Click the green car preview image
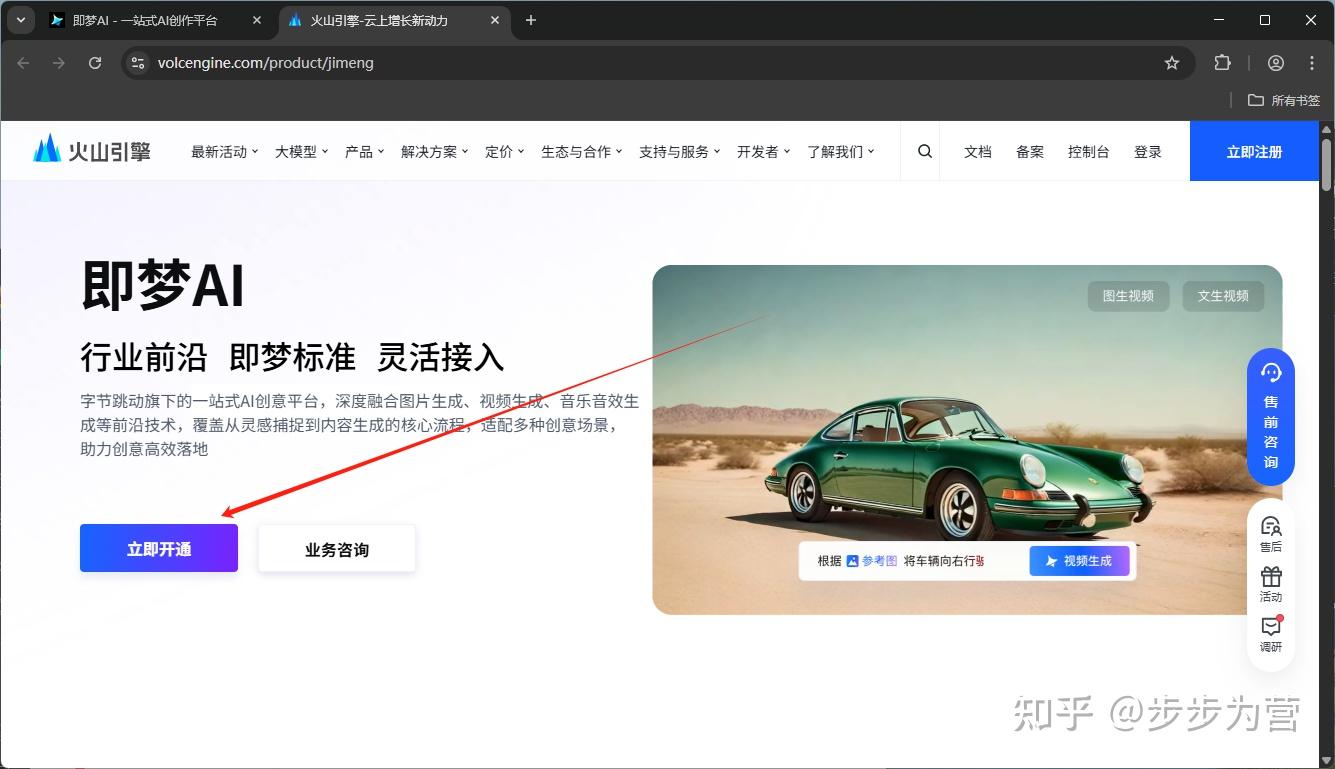Image resolution: width=1335 pixels, height=769 pixels. pos(967,439)
